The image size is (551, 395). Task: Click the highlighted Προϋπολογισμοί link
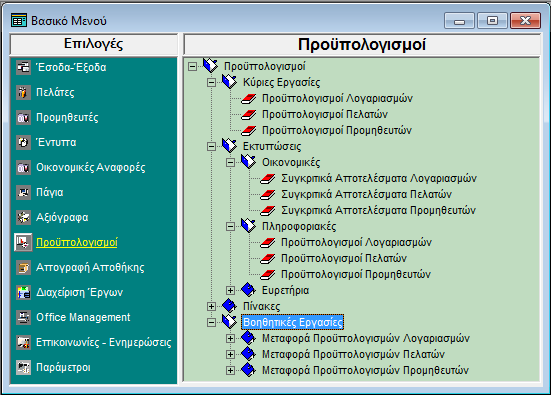click(x=77, y=242)
